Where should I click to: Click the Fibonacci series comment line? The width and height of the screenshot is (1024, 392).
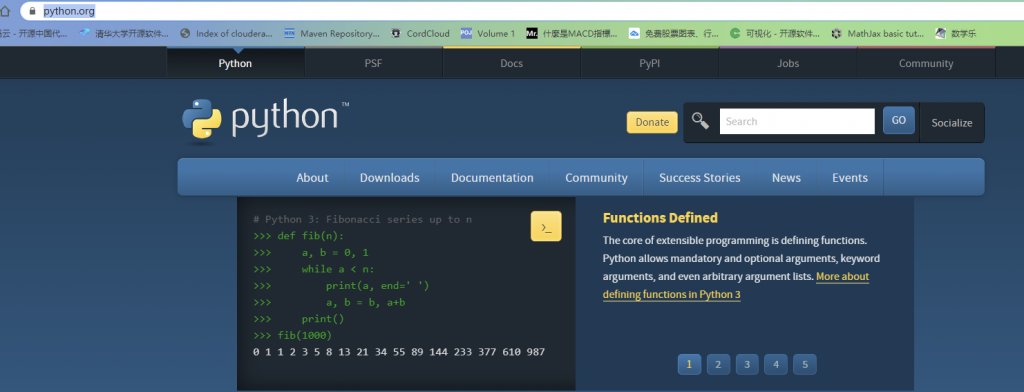[362, 220]
